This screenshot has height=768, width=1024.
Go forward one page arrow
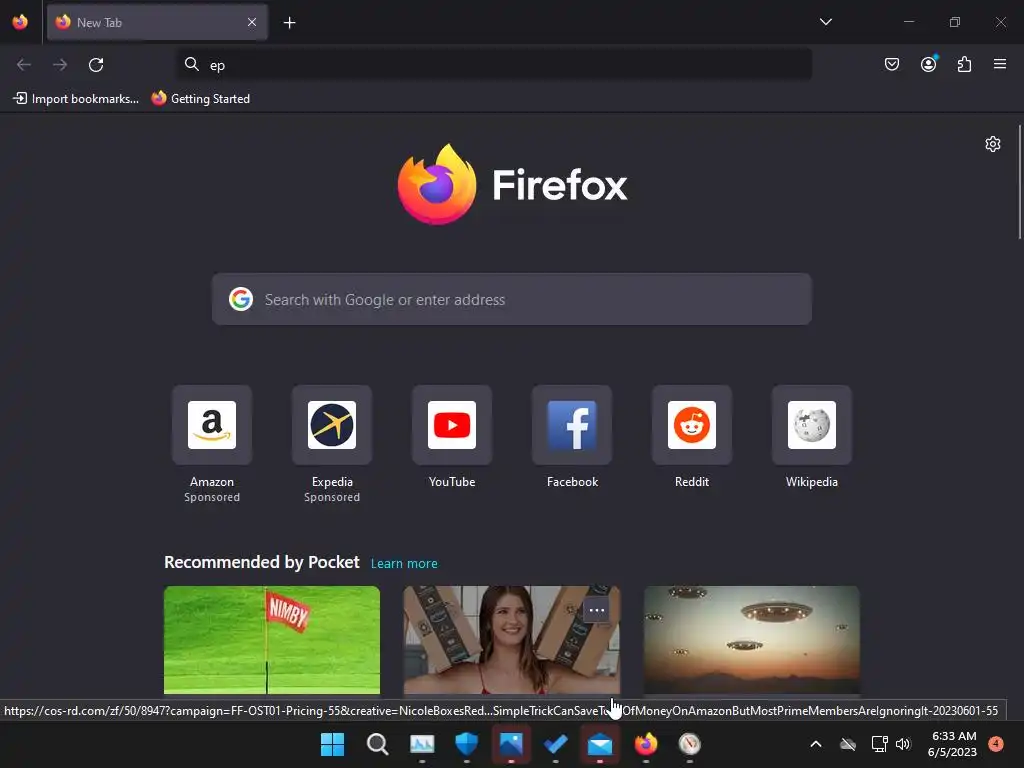point(60,65)
